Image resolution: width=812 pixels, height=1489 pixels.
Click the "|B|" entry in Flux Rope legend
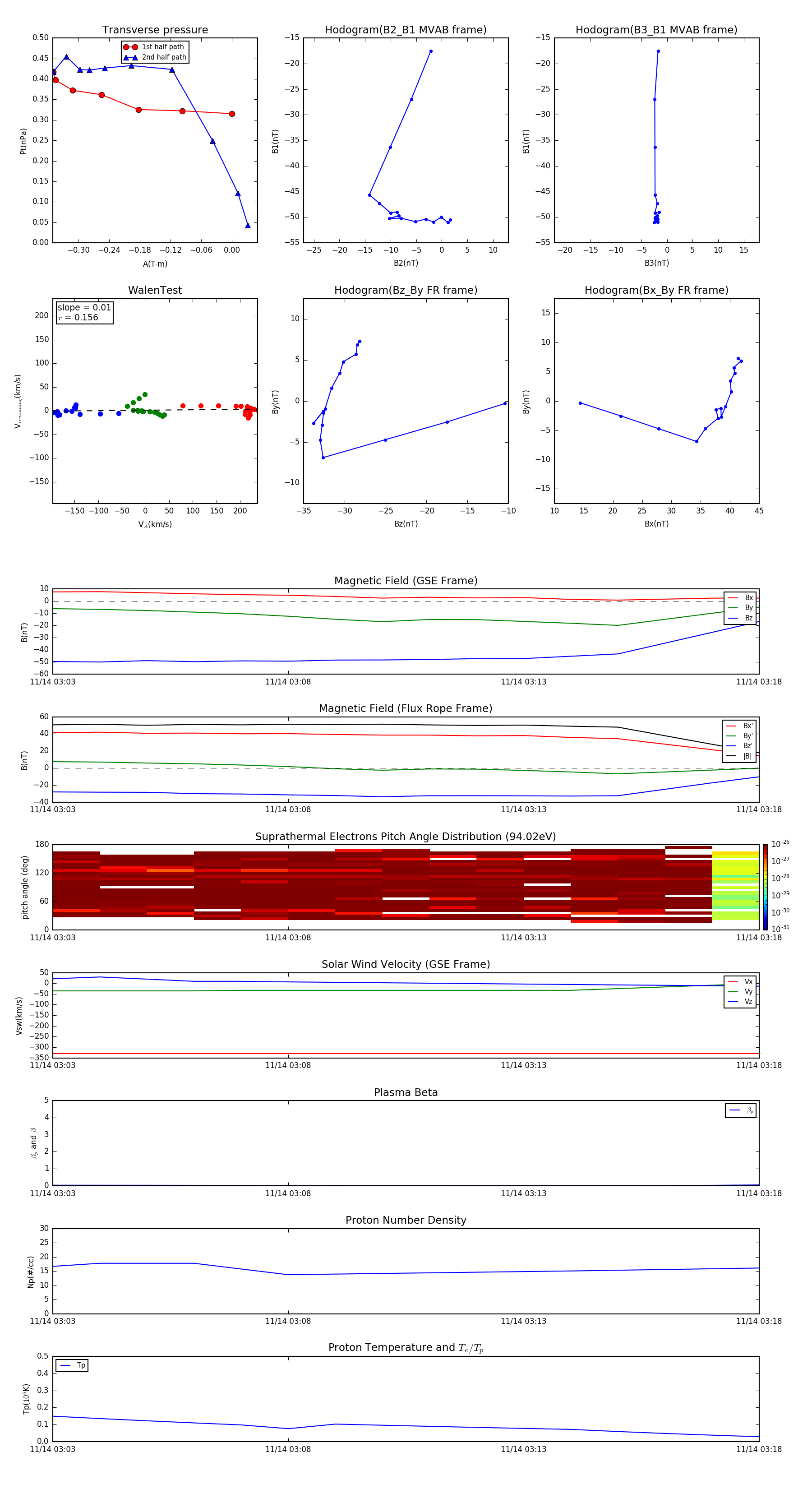[740, 756]
